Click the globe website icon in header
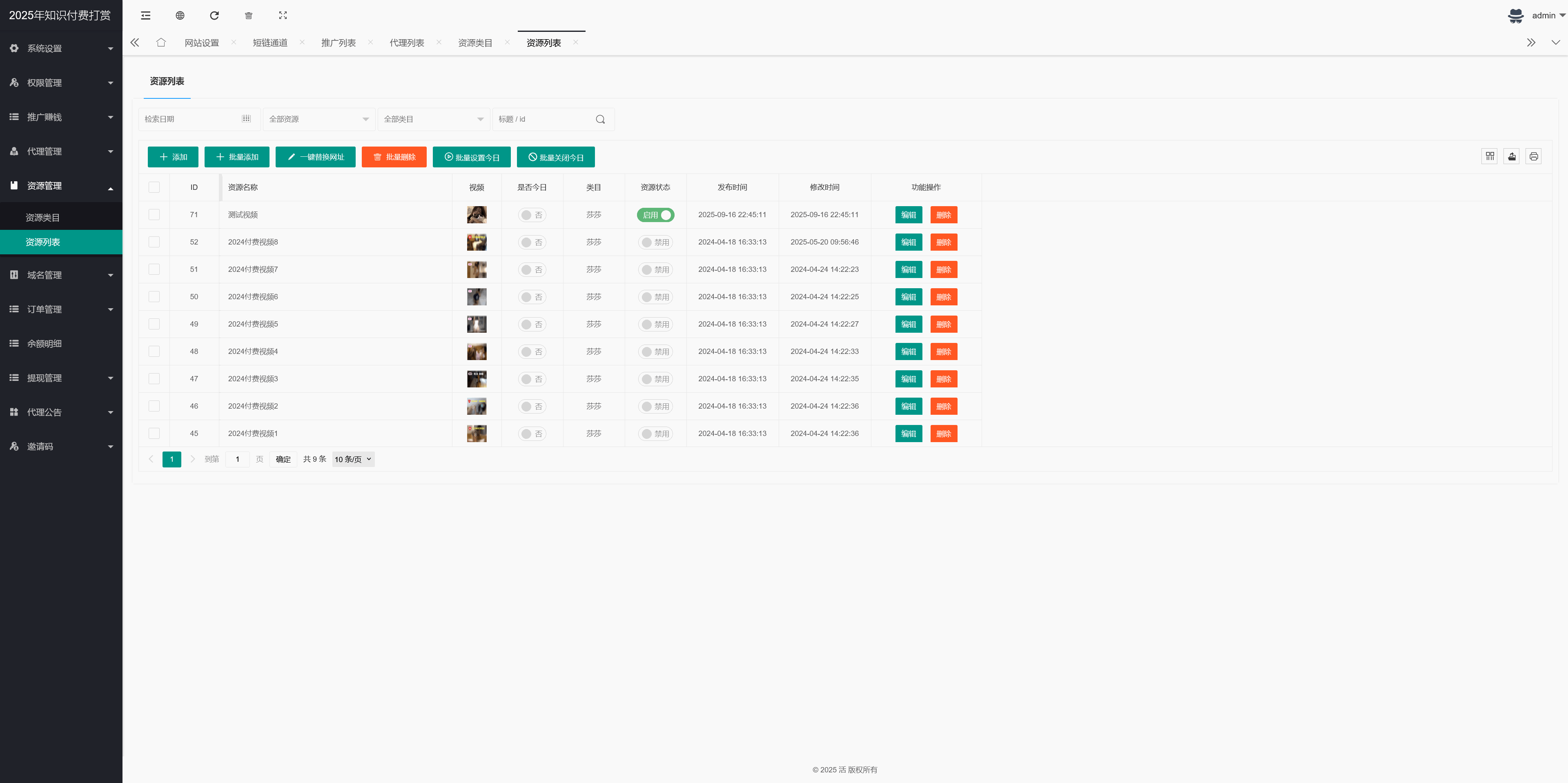1568x783 pixels. click(180, 15)
